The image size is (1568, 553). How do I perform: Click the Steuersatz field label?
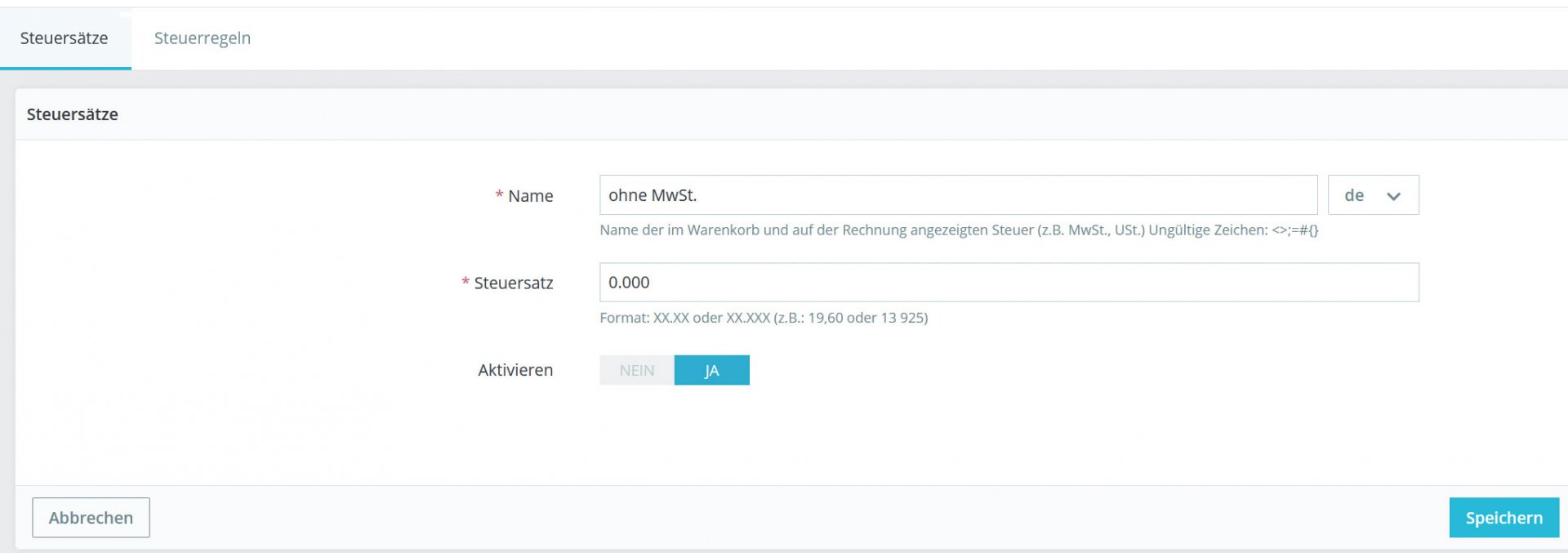click(514, 283)
